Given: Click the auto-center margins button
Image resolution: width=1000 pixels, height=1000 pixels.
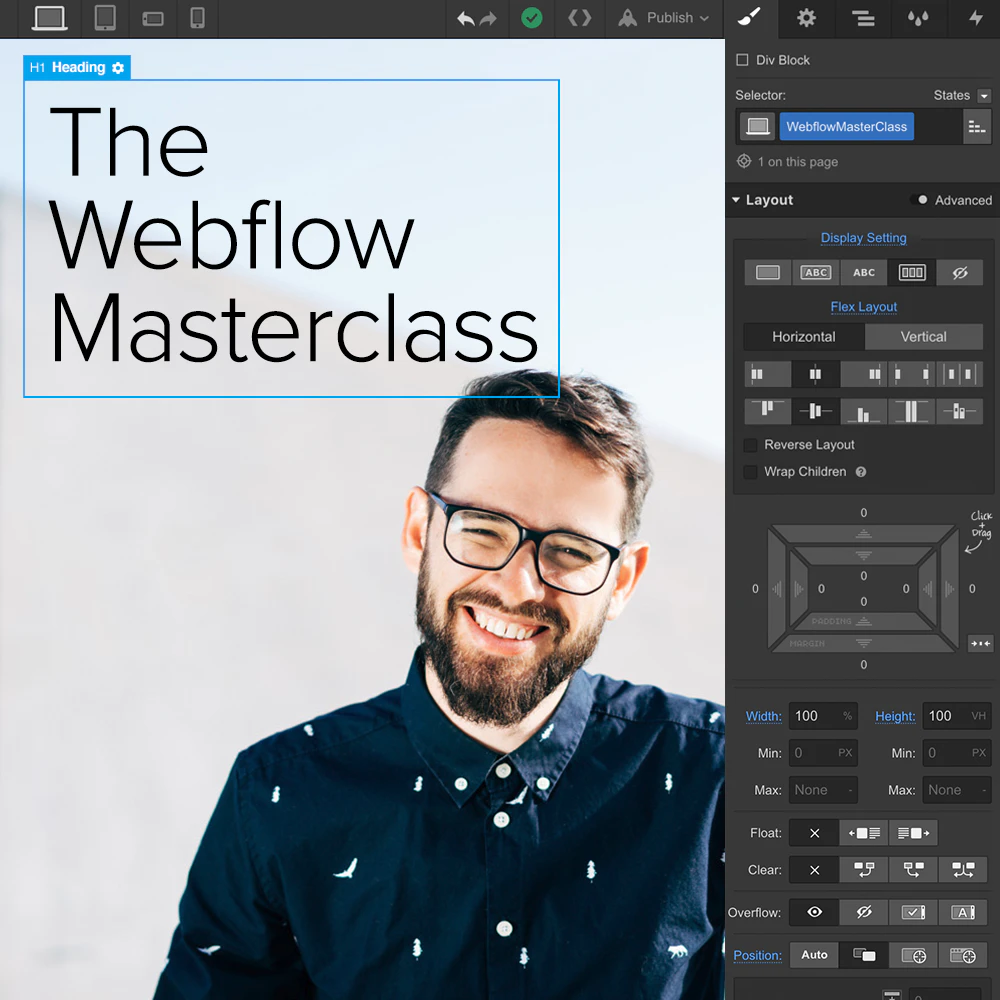Looking at the screenshot, I should tap(980, 643).
